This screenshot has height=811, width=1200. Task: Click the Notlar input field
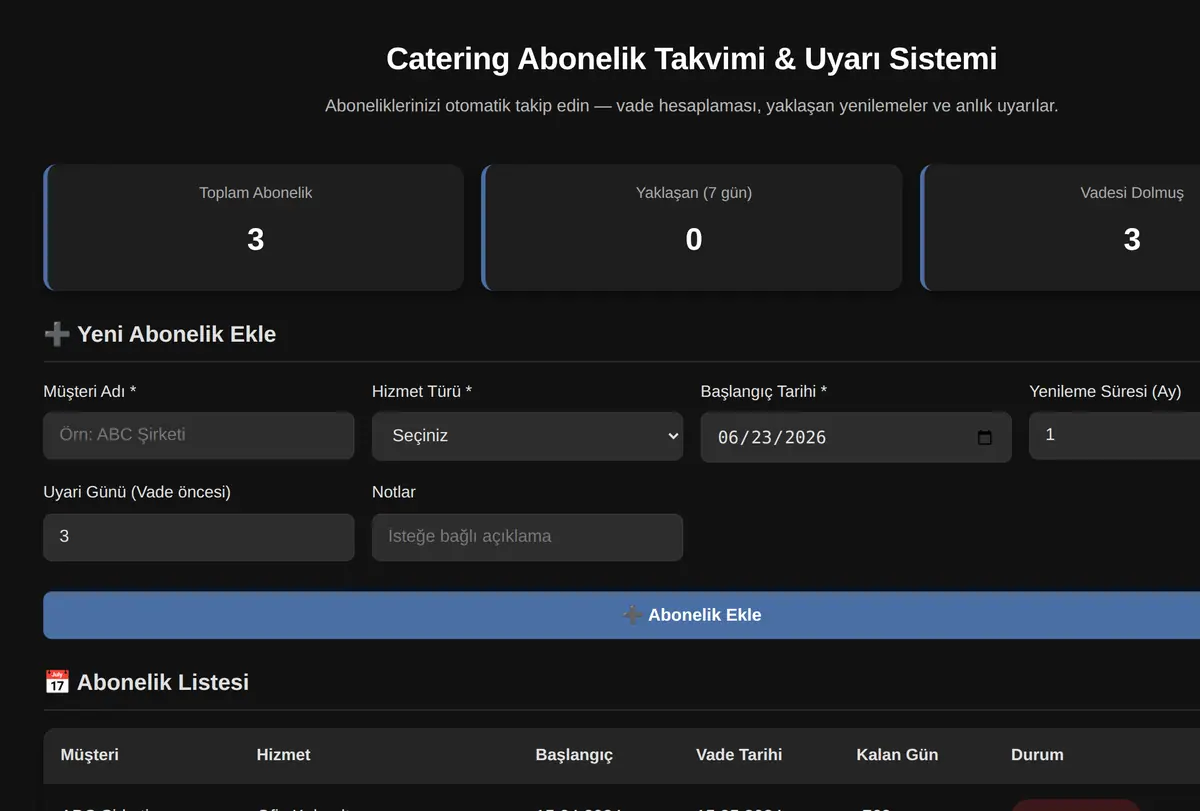point(527,537)
